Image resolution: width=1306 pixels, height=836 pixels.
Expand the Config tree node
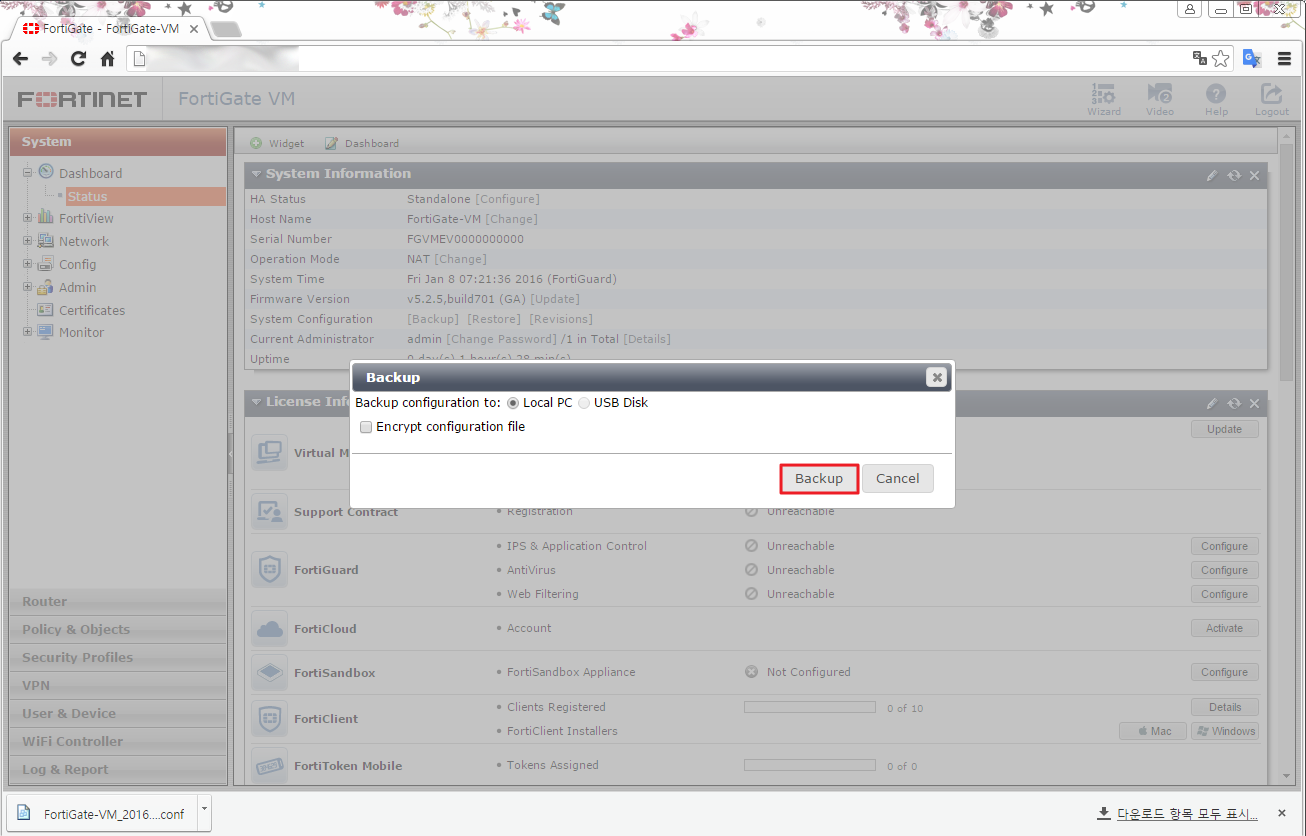click(28, 264)
